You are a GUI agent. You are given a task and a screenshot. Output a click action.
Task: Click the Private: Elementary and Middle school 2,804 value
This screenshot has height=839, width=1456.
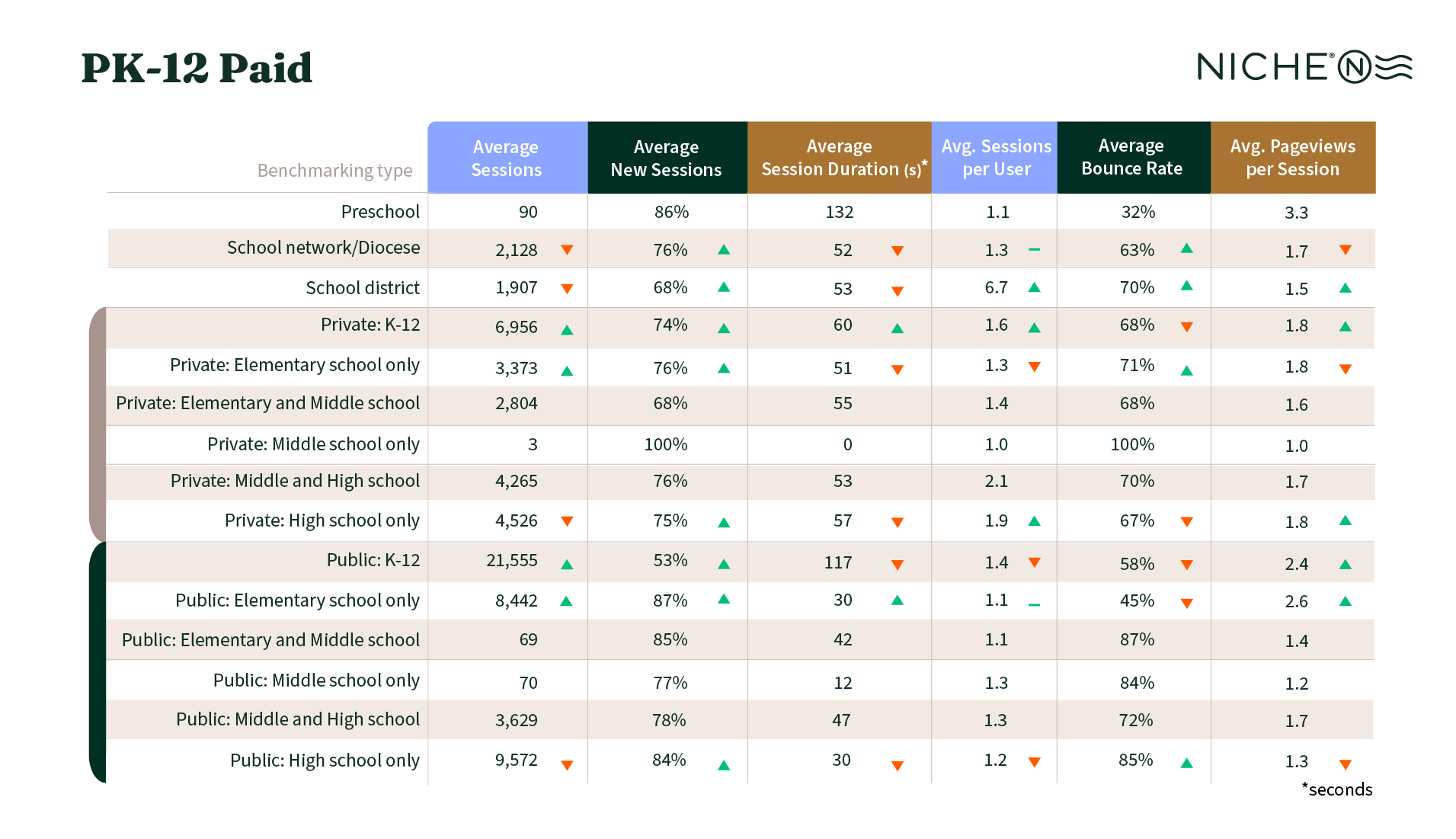coord(517,404)
